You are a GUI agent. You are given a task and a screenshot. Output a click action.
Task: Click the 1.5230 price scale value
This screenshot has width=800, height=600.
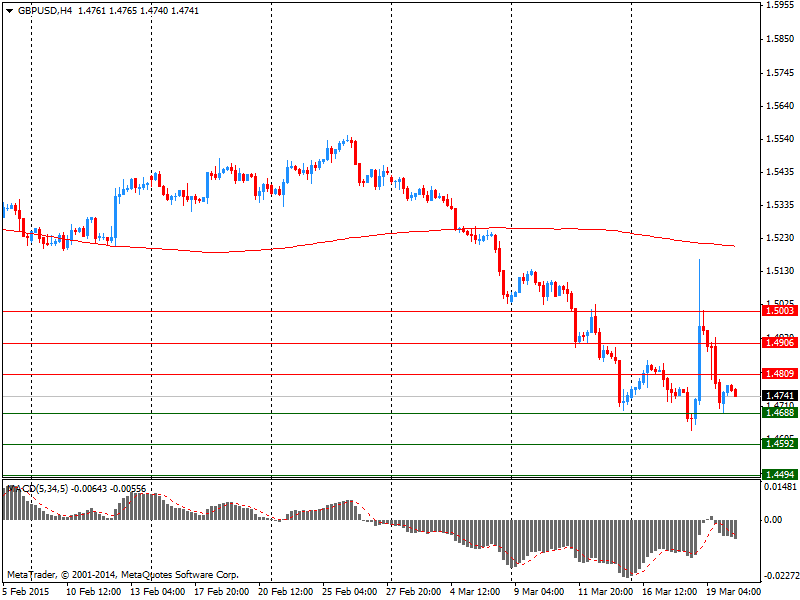click(x=780, y=238)
